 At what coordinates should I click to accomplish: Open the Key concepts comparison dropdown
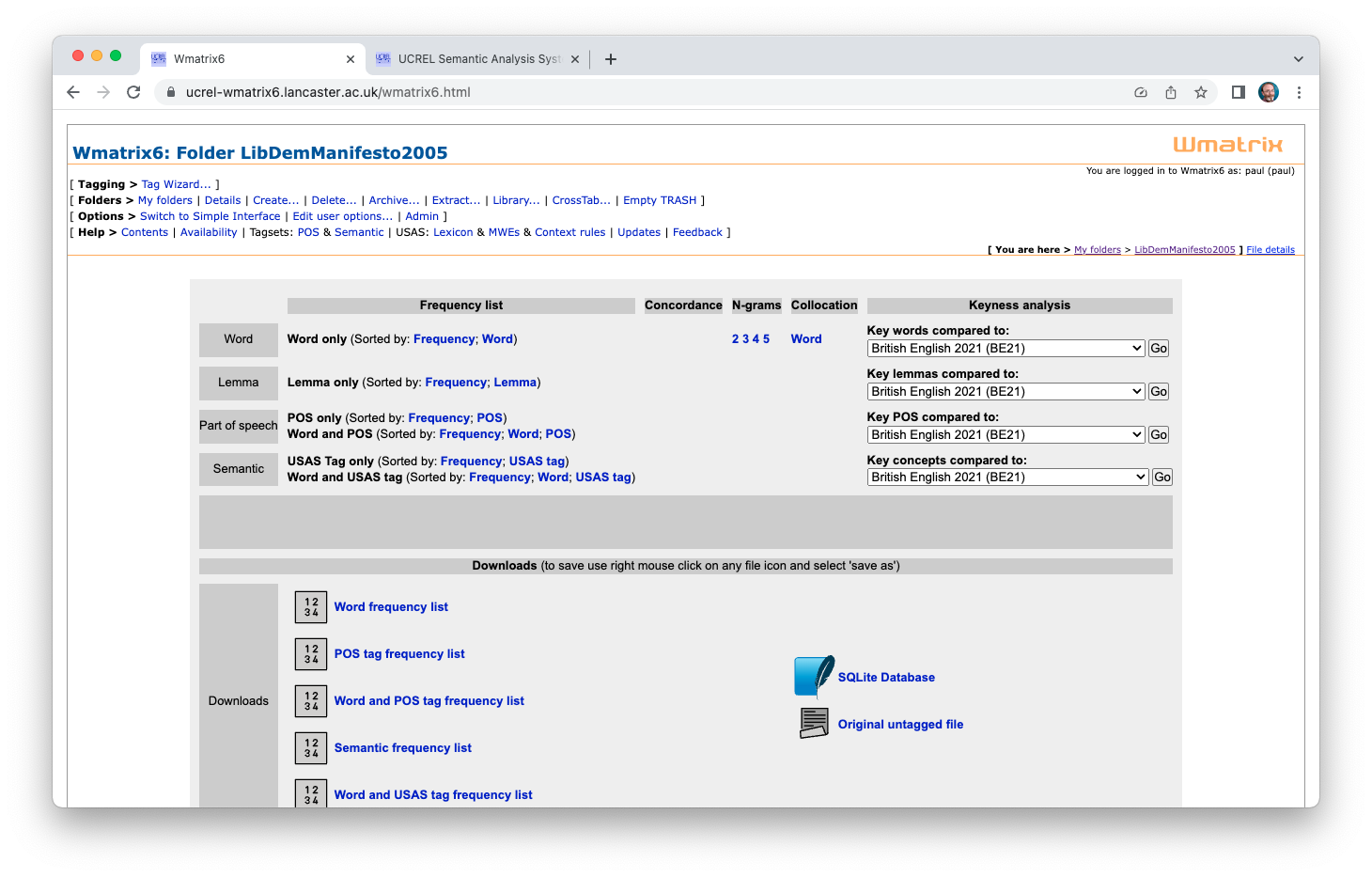coord(1007,478)
